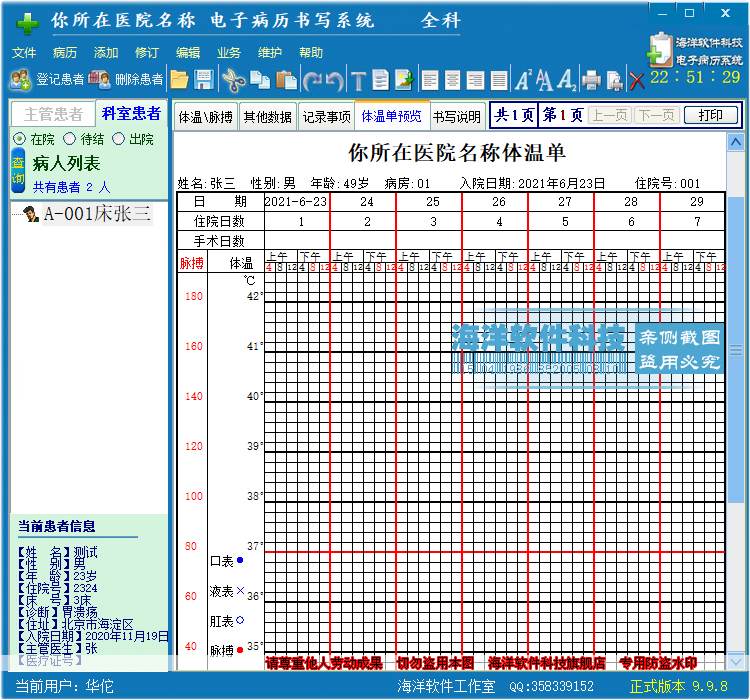
Task: Click the green cross application logo
Action: 27,23
